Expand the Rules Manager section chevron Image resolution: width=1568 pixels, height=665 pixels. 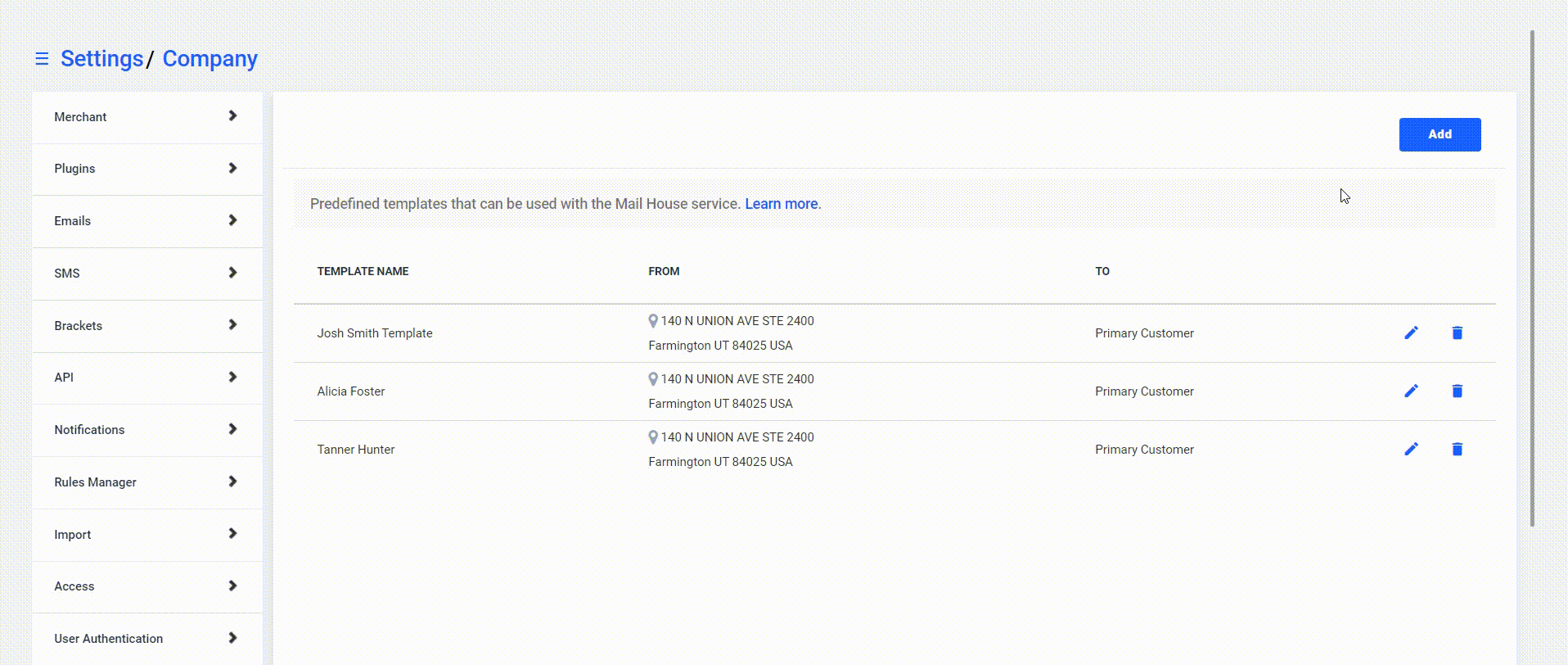click(232, 482)
